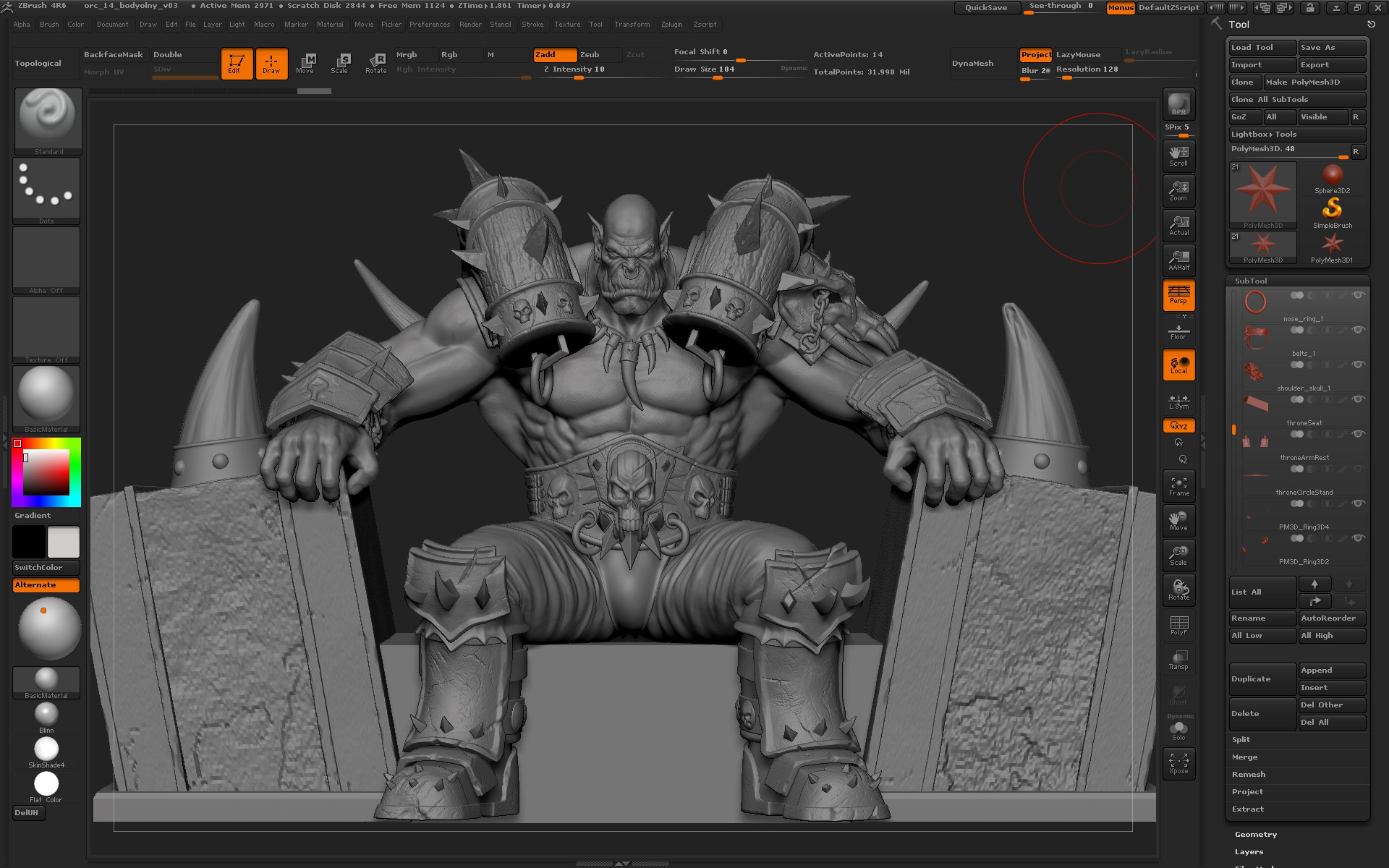The image size is (1389, 868).
Task: Pick the SkinShade4 material
Action: coord(46,752)
